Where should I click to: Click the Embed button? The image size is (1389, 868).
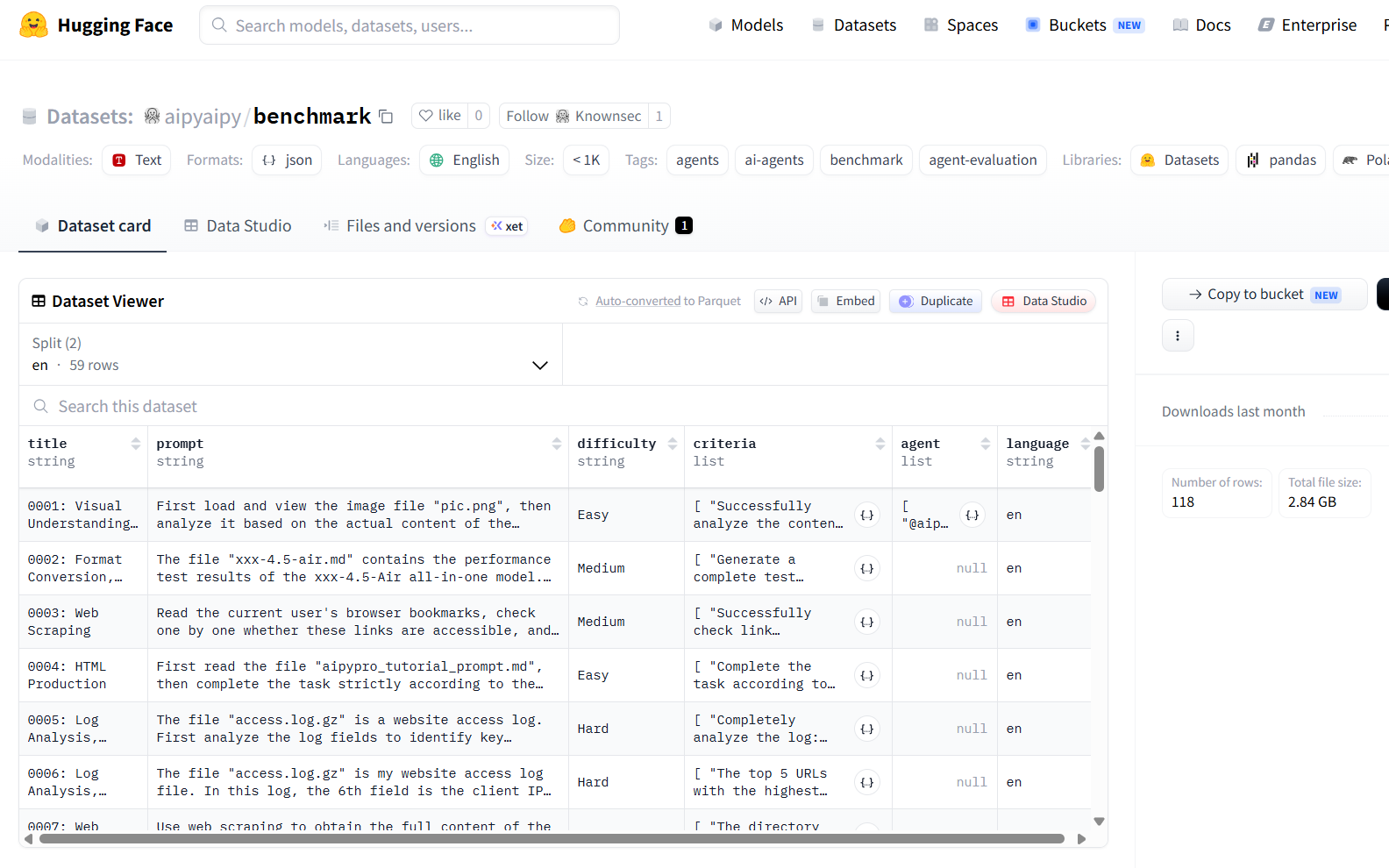click(x=846, y=302)
